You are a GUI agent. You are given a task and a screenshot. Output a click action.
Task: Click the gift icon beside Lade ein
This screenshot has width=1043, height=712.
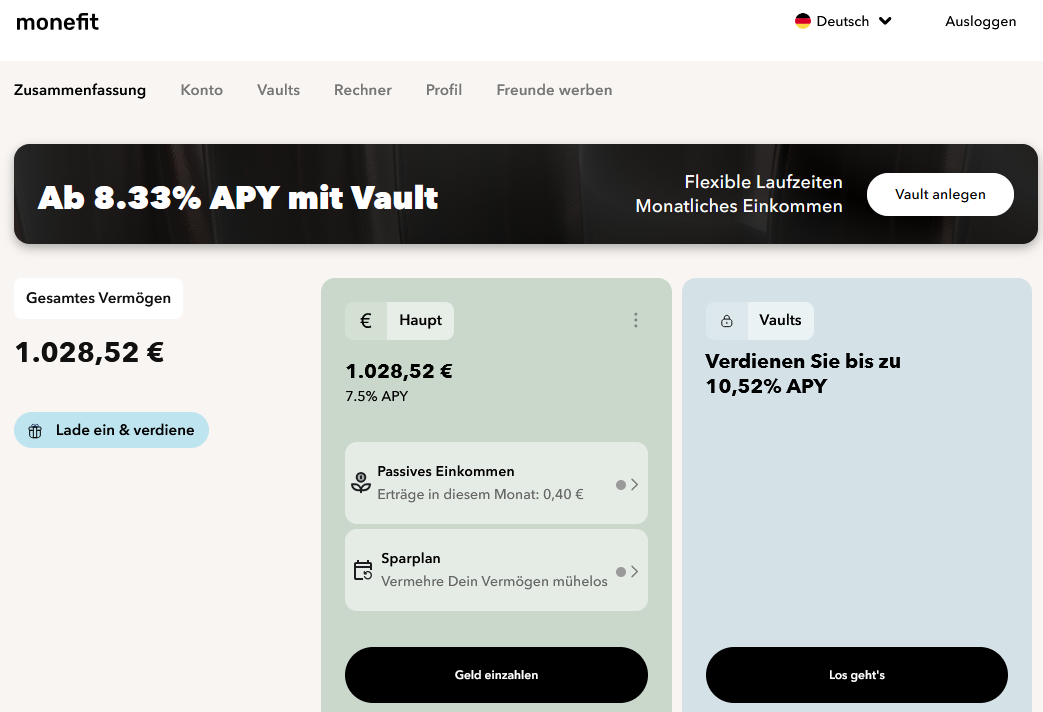click(36, 431)
